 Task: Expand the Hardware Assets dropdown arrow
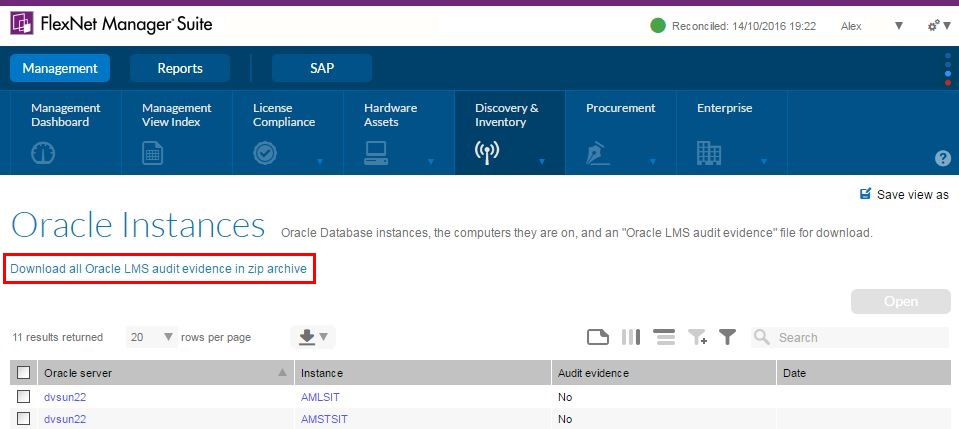431,162
